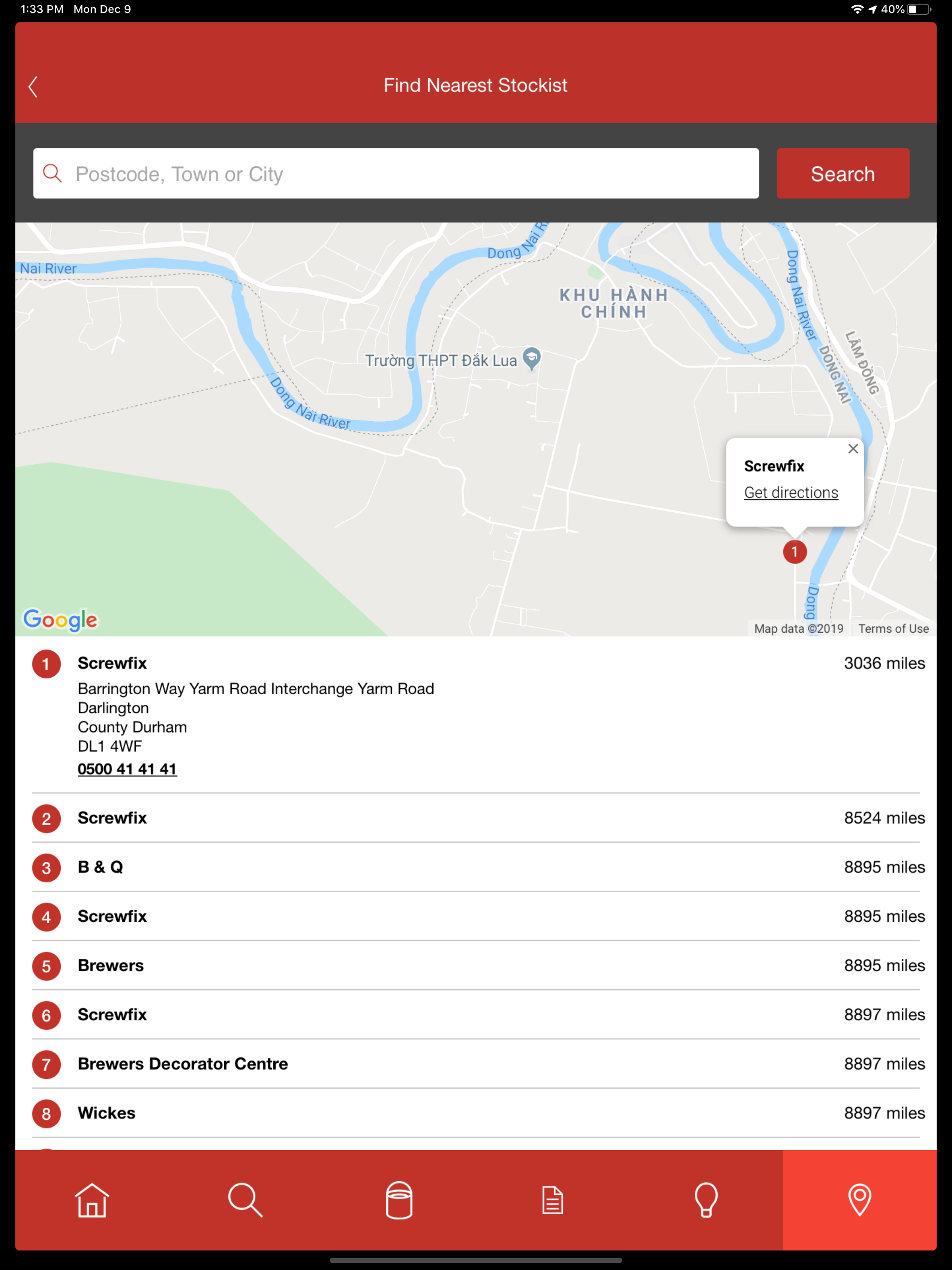Expand stockist 3 B & Q
Screen dimensions: 952x1270
(476, 867)
